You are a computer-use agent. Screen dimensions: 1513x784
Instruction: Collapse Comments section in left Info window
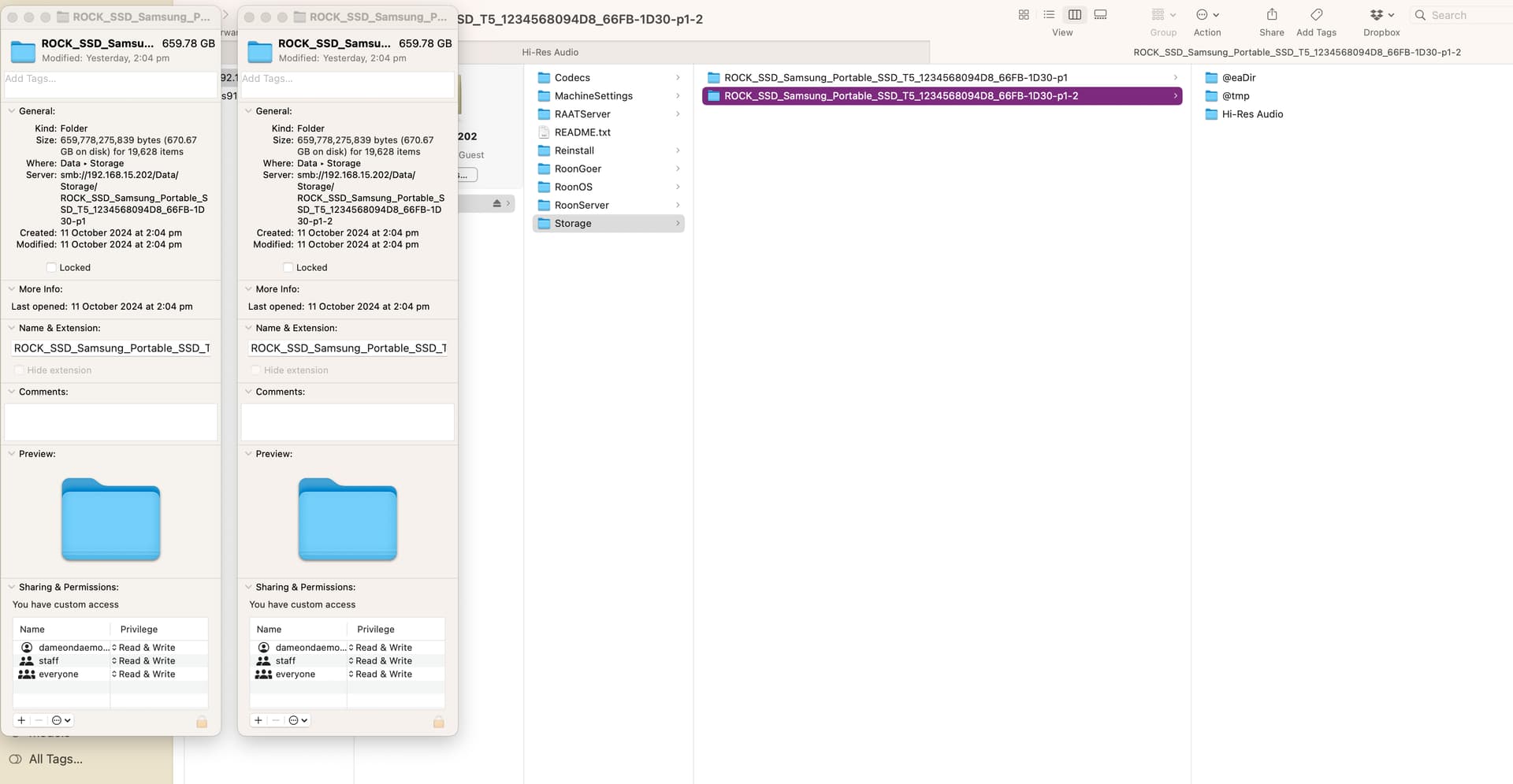click(x=12, y=392)
